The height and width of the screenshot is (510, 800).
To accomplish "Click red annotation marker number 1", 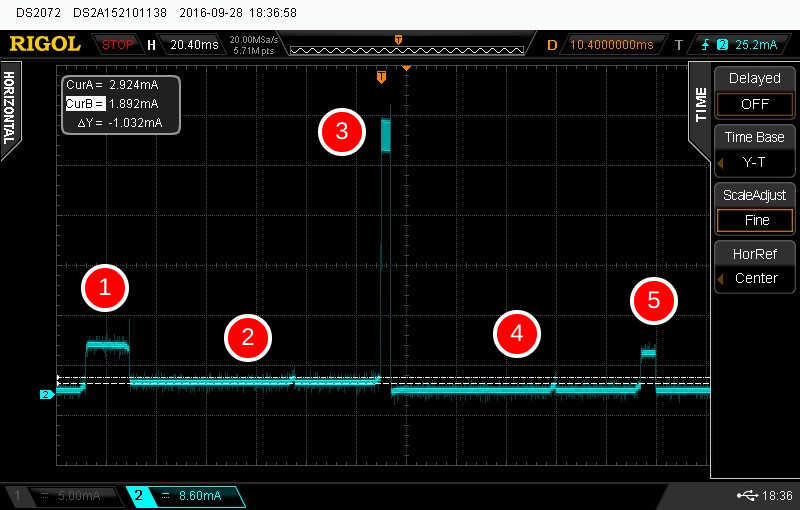I will click(106, 289).
